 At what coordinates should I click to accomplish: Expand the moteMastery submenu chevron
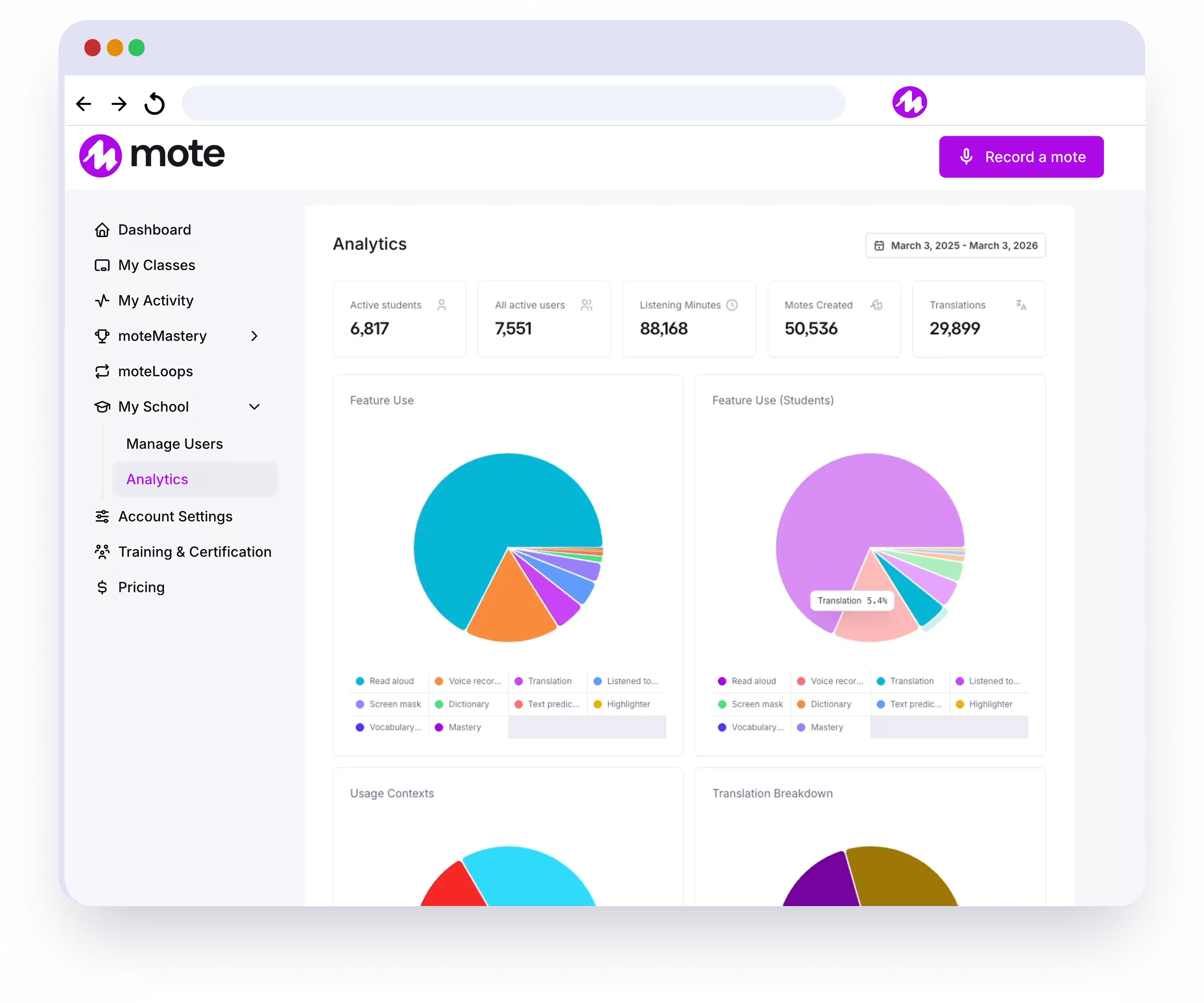click(254, 336)
